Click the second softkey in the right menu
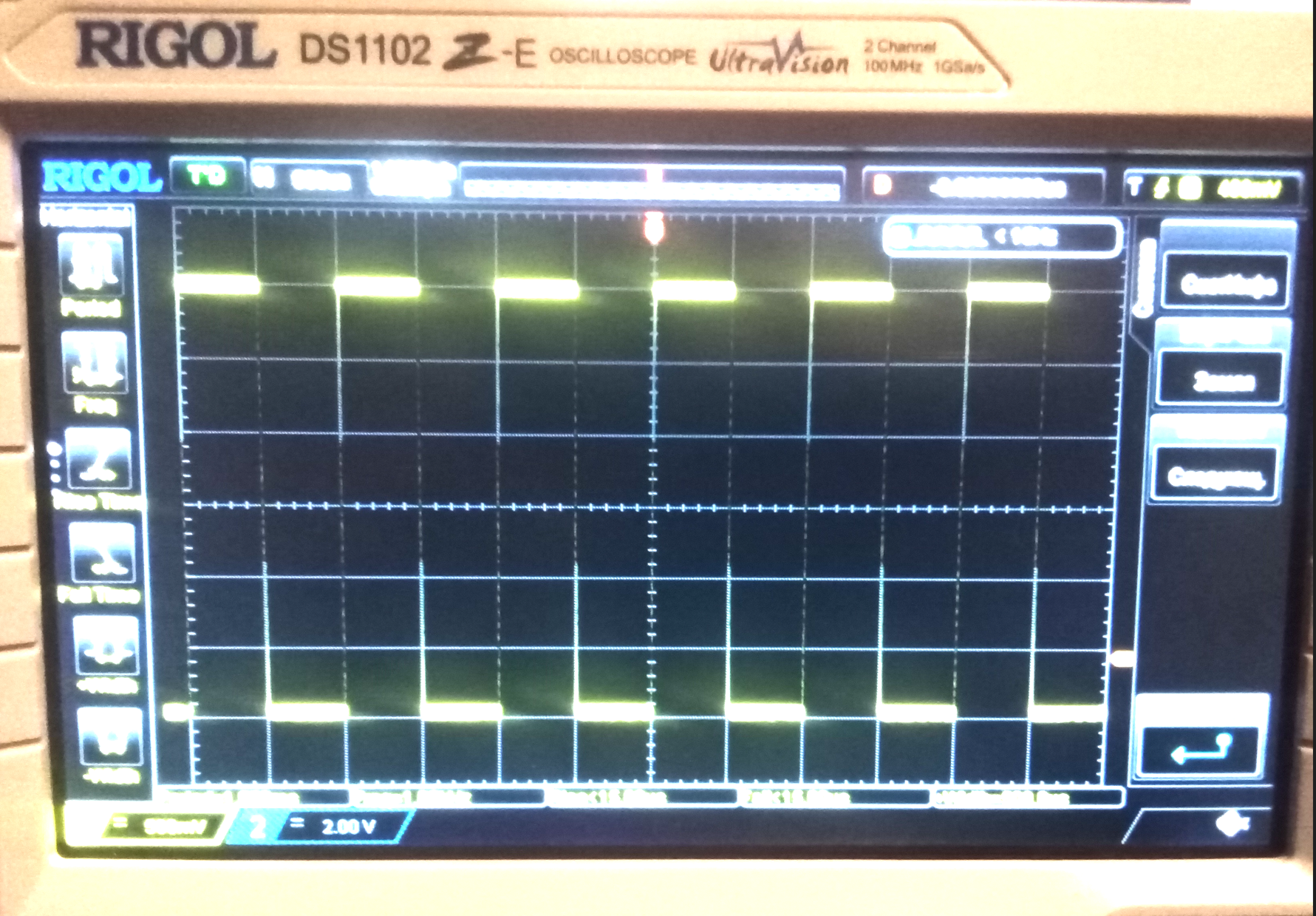1316x916 pixels. [x=1220, y=379]
